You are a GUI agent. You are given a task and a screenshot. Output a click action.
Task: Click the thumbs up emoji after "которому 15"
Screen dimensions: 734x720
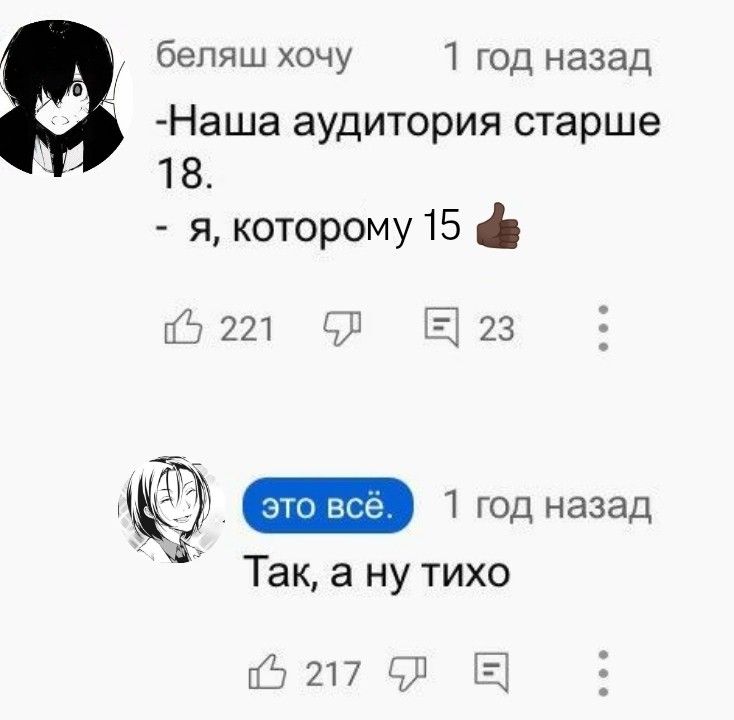tap(497, 225)
